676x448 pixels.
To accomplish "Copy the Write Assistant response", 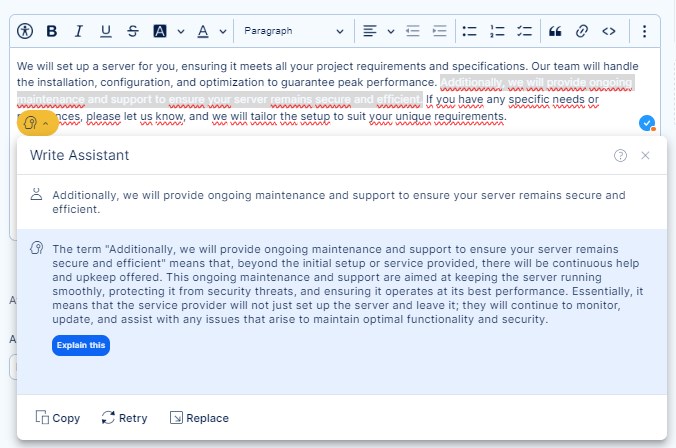I will 58,418.
